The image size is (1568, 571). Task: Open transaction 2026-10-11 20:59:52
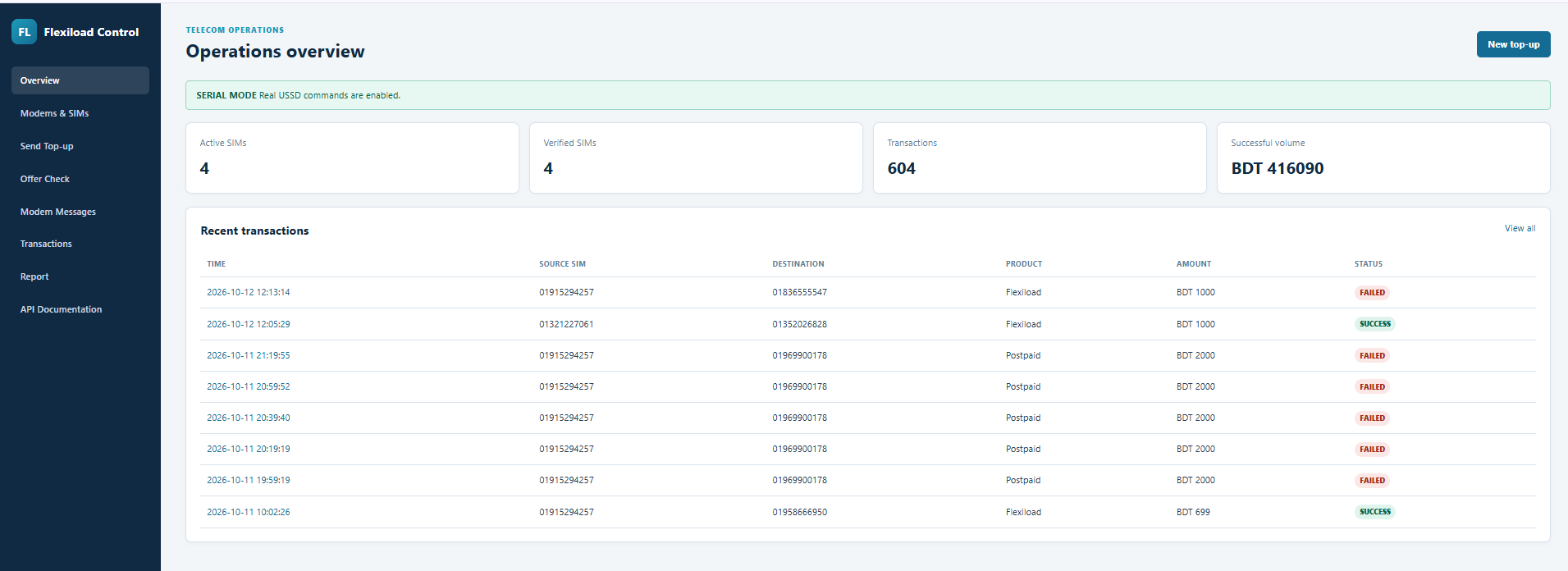[248, 386]
